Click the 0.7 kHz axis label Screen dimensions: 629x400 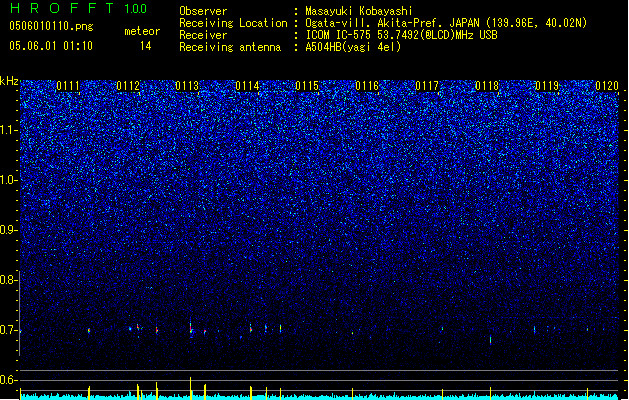(x=9, y=330)
